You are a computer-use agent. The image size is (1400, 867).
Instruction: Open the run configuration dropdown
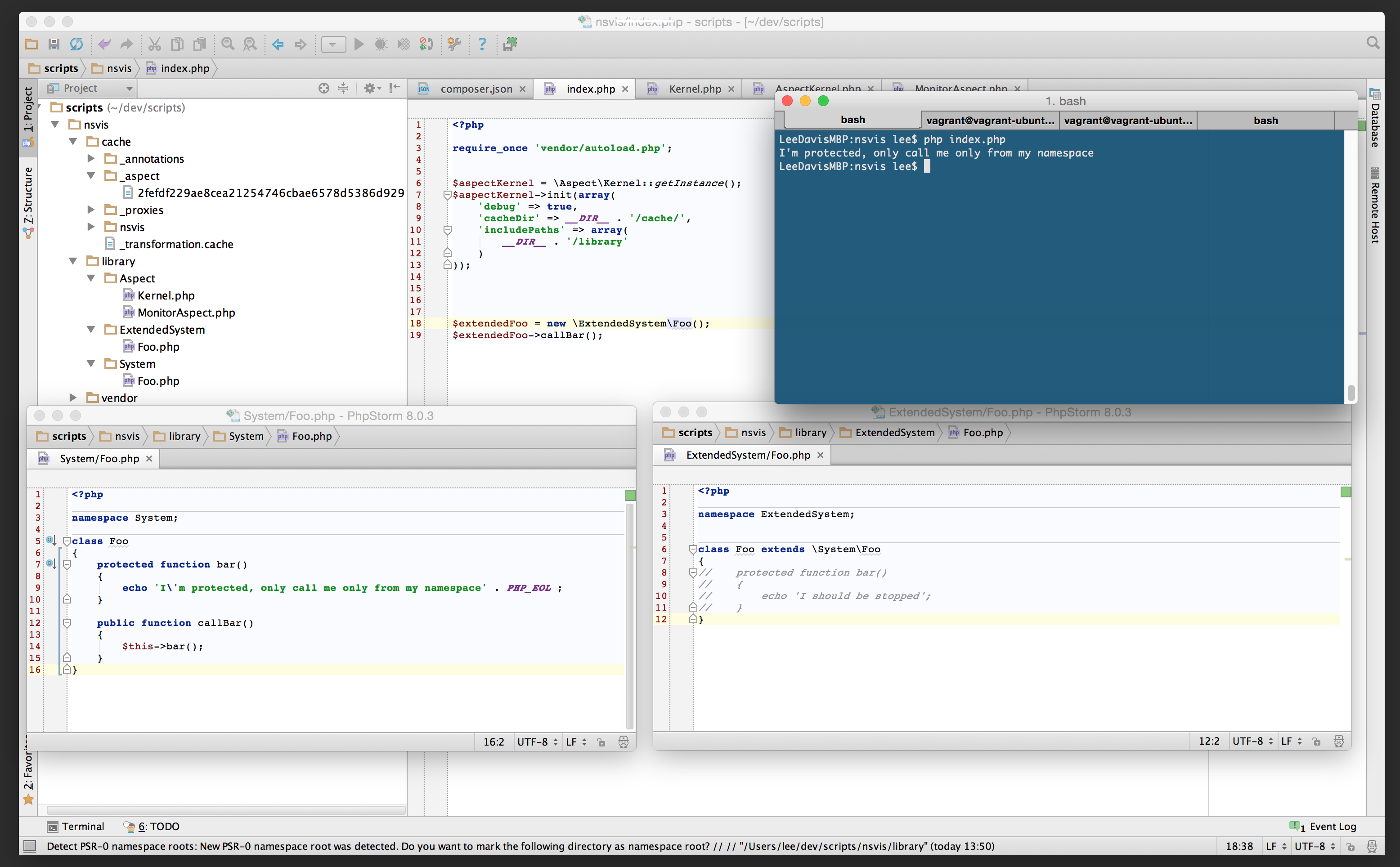333,44
